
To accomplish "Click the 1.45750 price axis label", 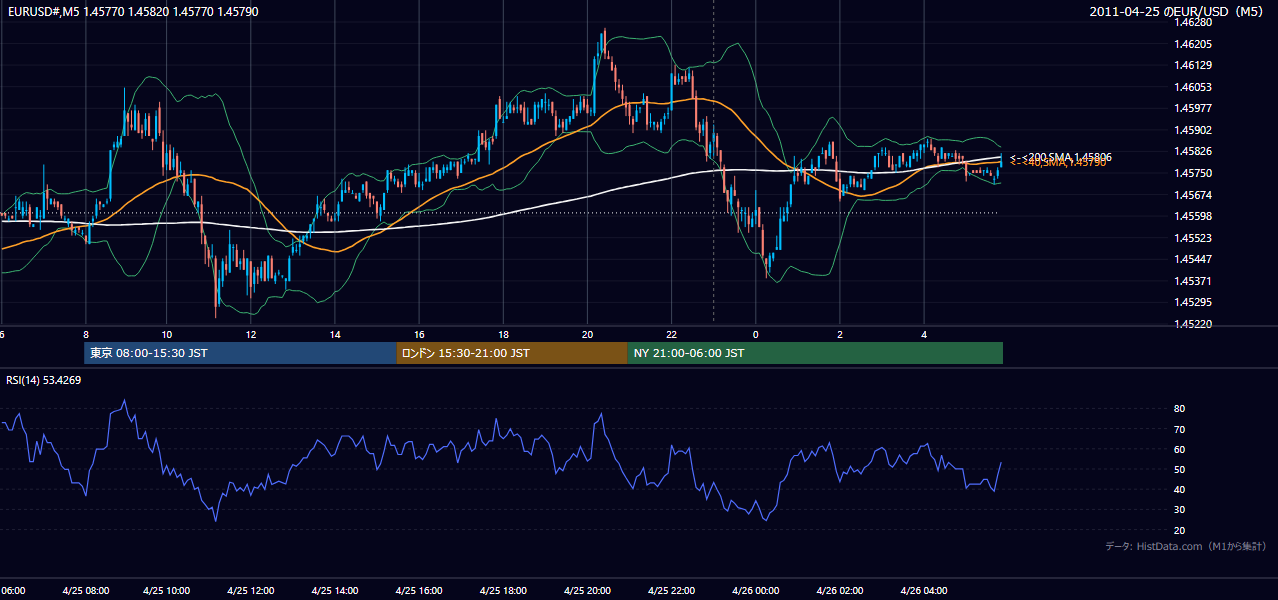I will (x=1193, y=173).
